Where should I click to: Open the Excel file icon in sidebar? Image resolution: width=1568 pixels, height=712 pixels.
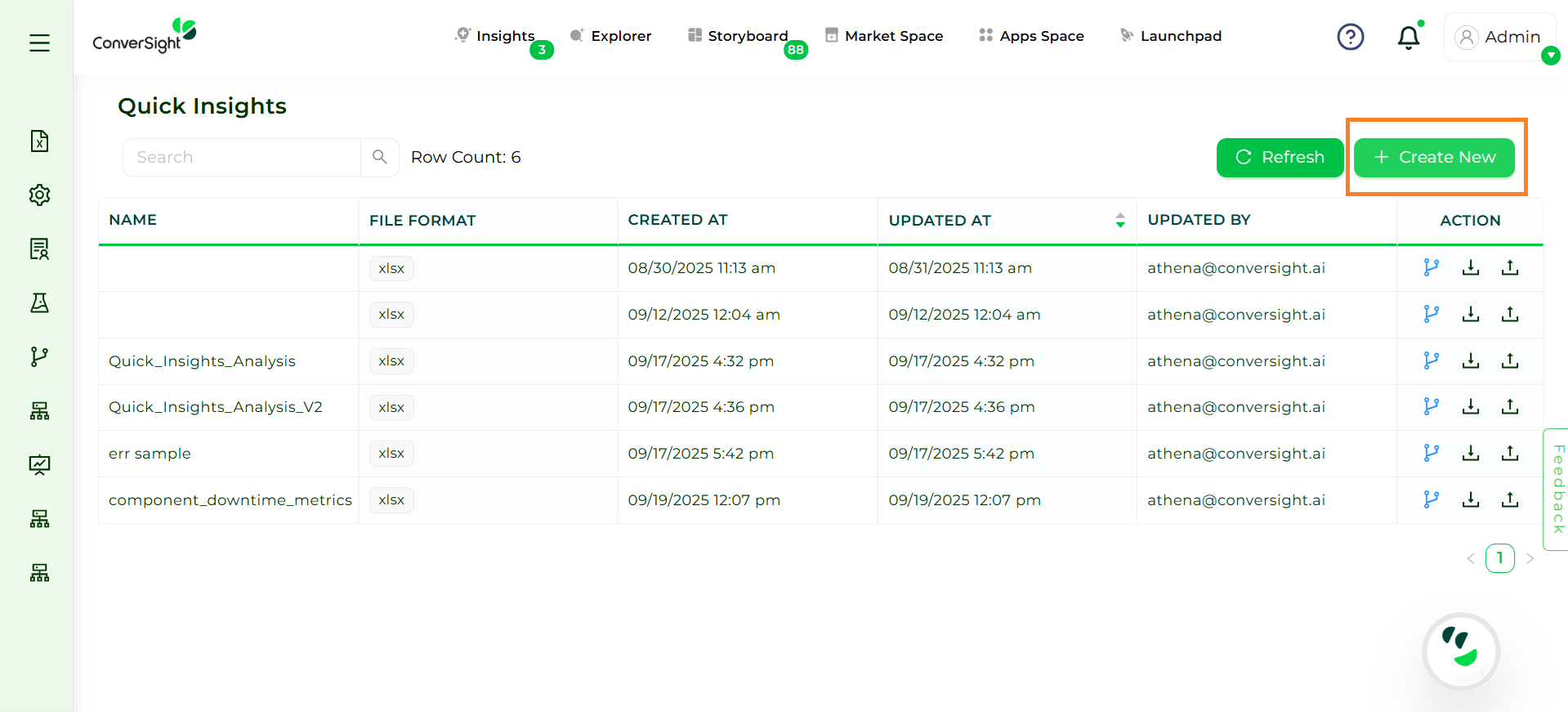click(x=39, y=141)
